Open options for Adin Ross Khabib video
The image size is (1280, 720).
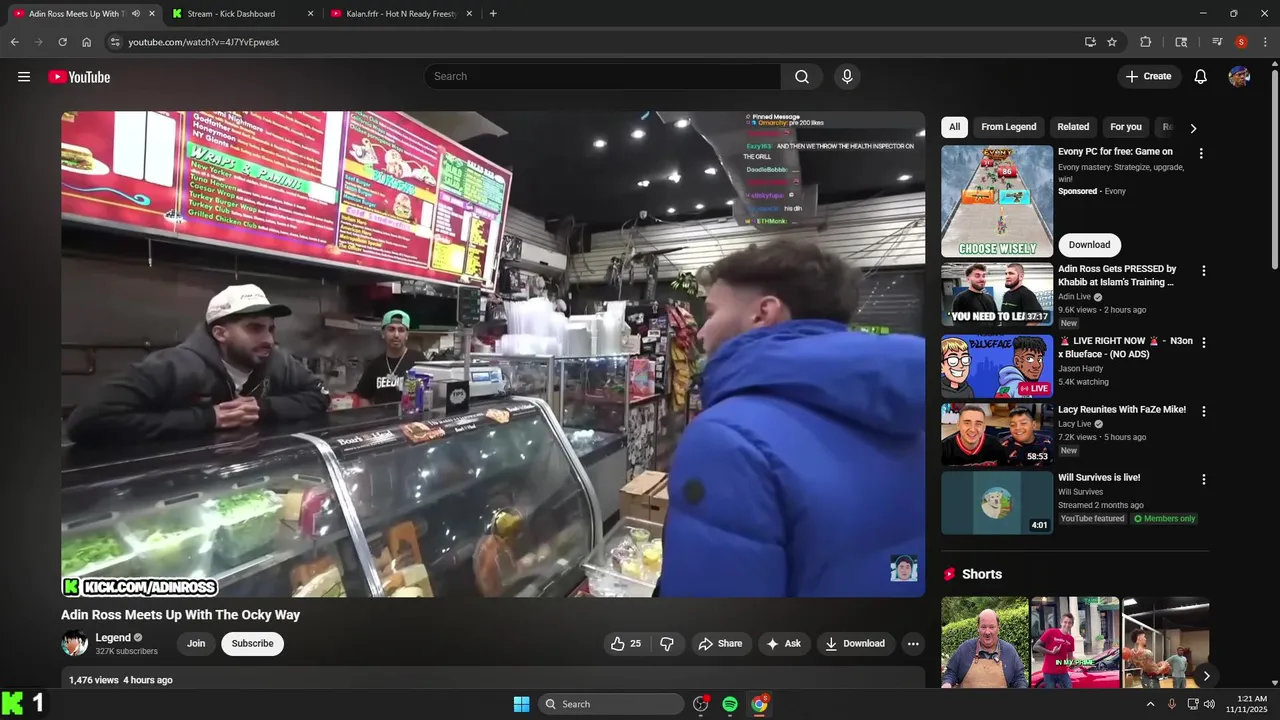tap(1204, 271)
